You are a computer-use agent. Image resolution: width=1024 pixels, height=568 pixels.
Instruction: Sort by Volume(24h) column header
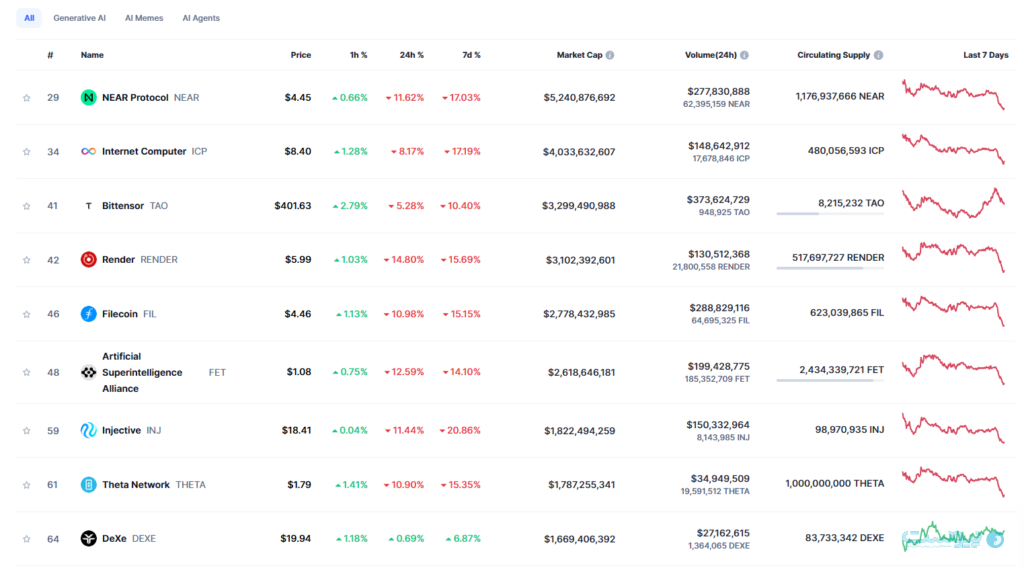[711, 55]
